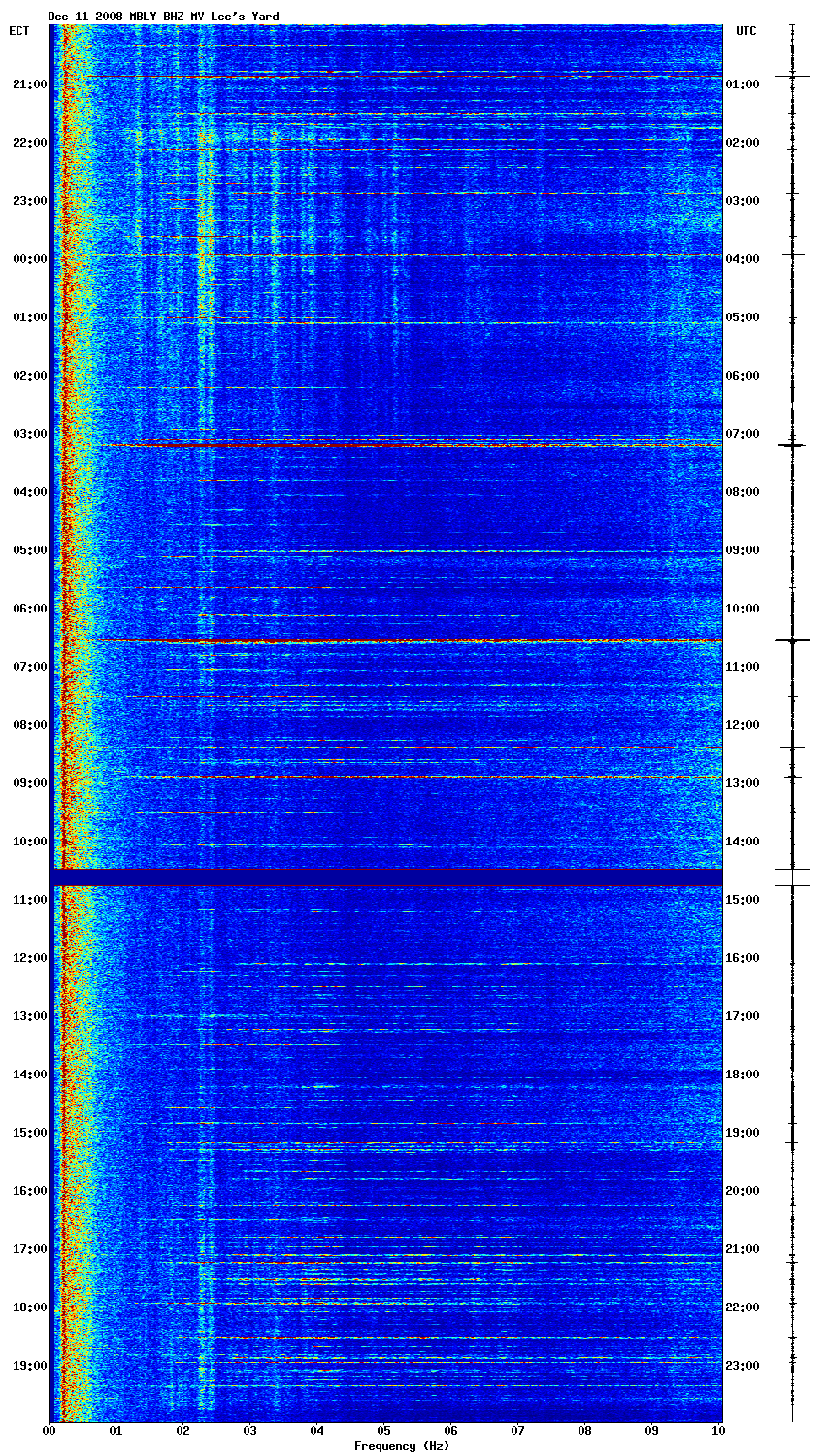Select the 01:00 tick on the UTC axis

coord(743,84)
